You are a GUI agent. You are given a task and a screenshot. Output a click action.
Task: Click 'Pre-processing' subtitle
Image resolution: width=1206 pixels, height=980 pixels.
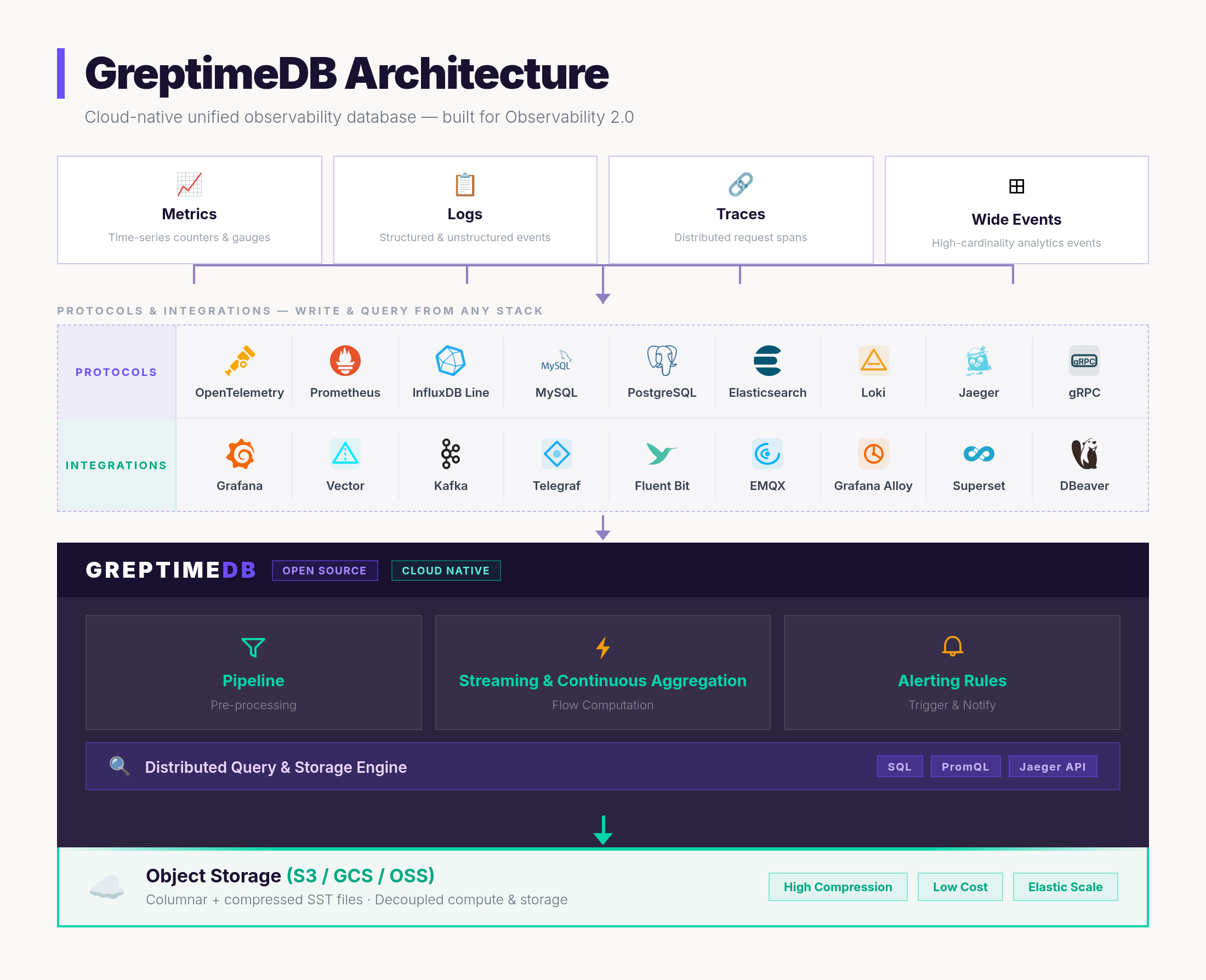click(x=253, y=704)
